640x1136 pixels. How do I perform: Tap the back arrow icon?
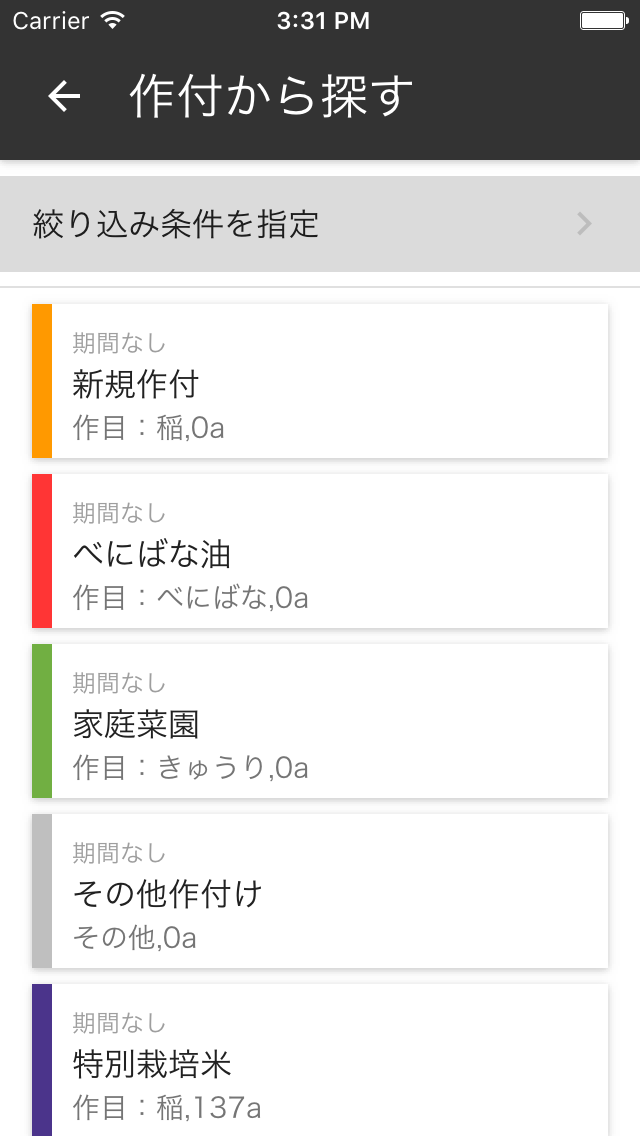point(64,96)
